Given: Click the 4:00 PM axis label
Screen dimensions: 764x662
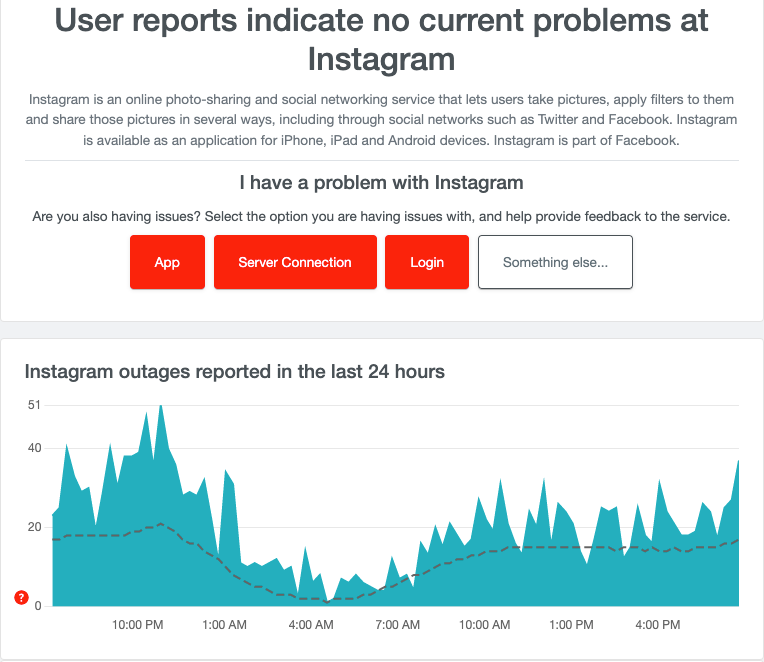Looking at the screenshot, I should coord(658,624).
